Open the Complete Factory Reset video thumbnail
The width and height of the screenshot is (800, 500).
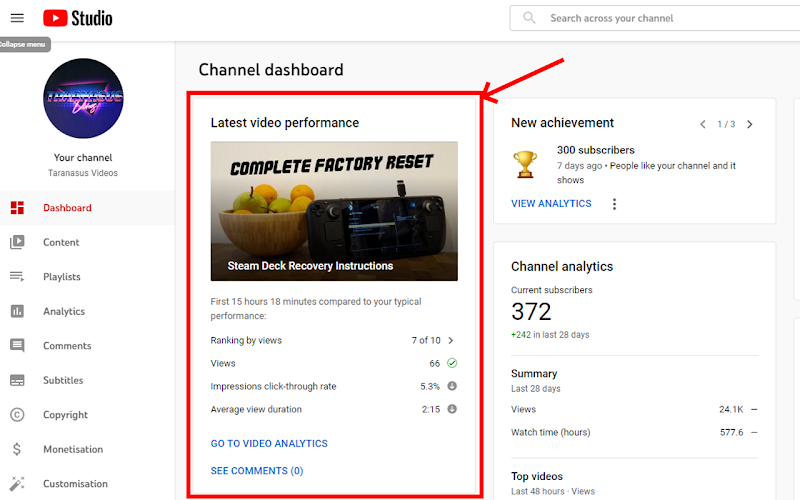coord(334,211)
